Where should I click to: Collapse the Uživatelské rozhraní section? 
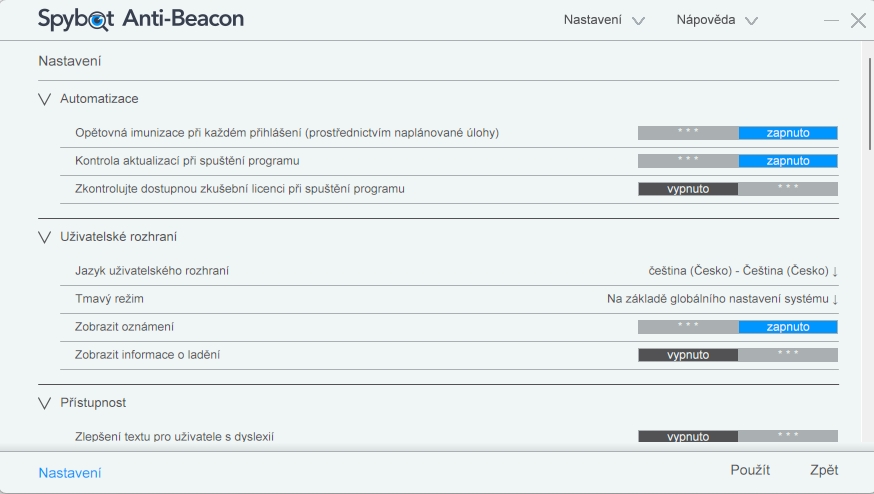[x=44, y=237]
